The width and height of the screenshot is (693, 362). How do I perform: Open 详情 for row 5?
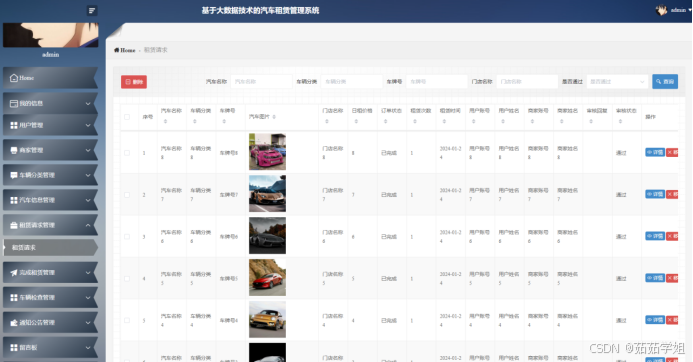[x=655, y=320]
